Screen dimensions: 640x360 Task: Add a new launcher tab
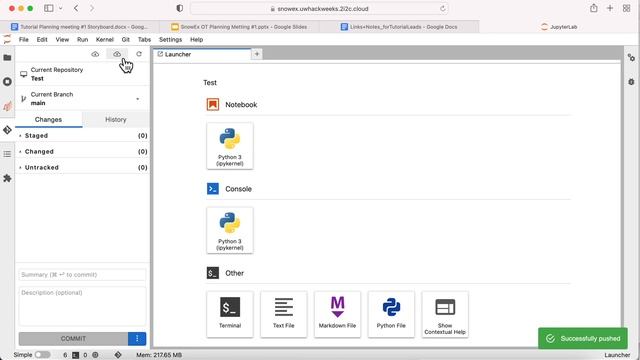click(257, 54)
